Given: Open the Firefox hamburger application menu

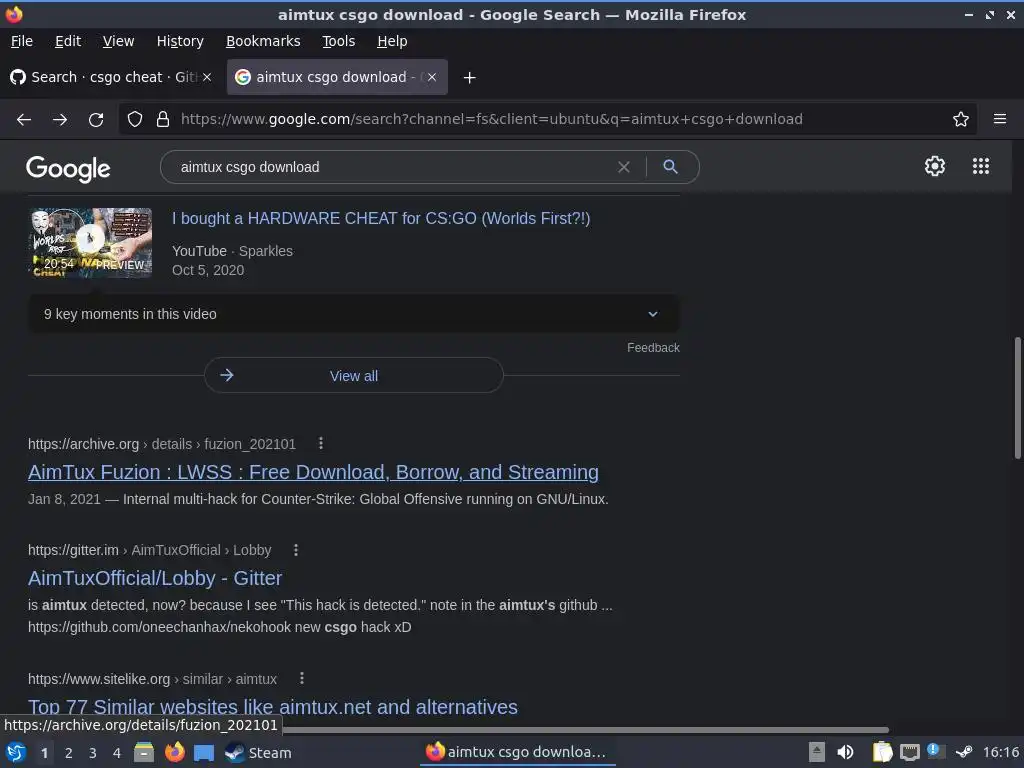Looking at the screenshot, I should [1000, 119].
